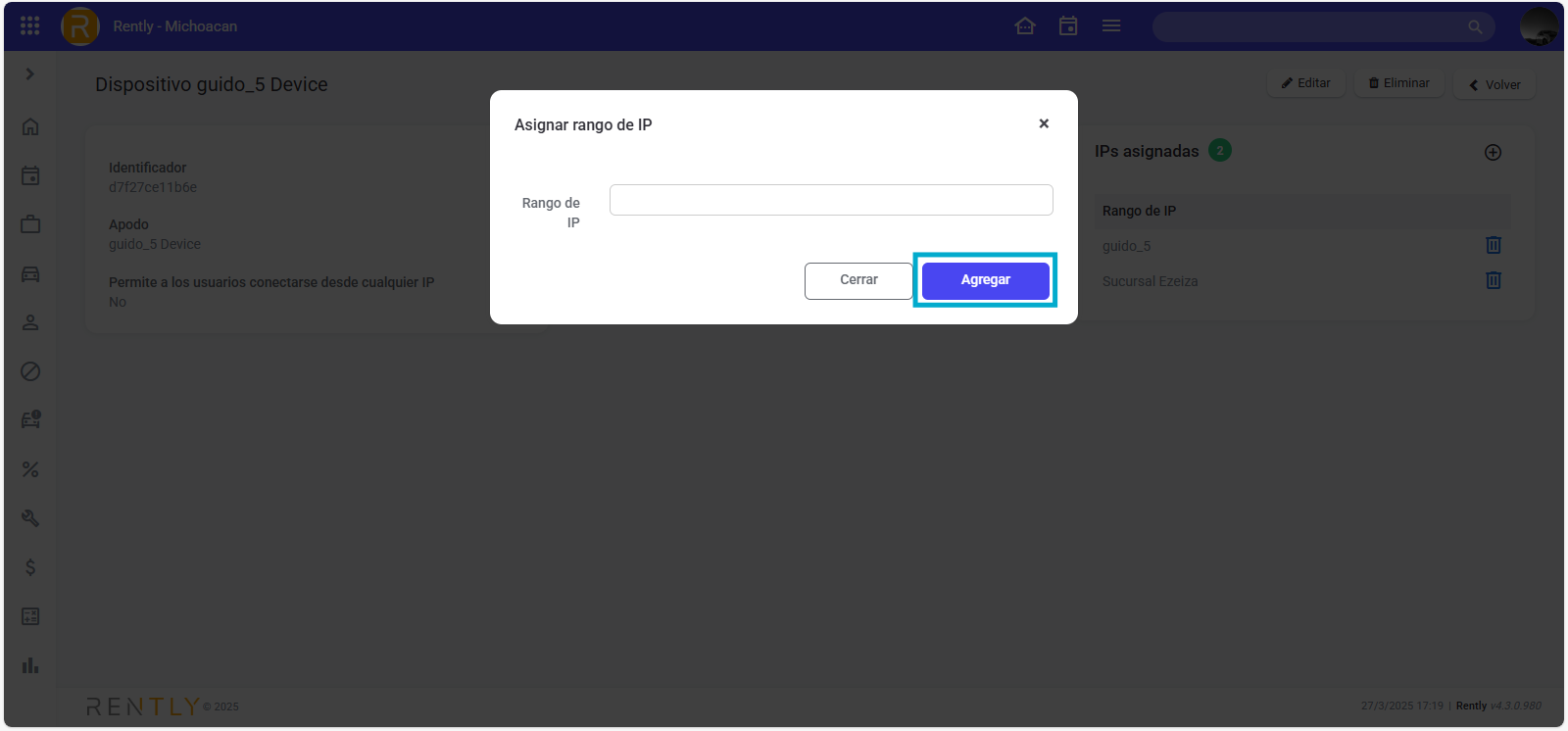The width and height of the screenshot is (1568, 731).
Task: Close the Asignar rango de IP dialog
Action: (x=1044, y=123)
